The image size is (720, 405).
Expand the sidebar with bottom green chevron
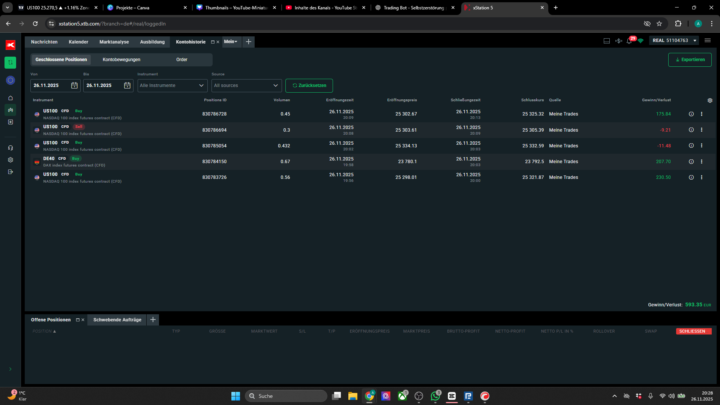pos(10,369)
